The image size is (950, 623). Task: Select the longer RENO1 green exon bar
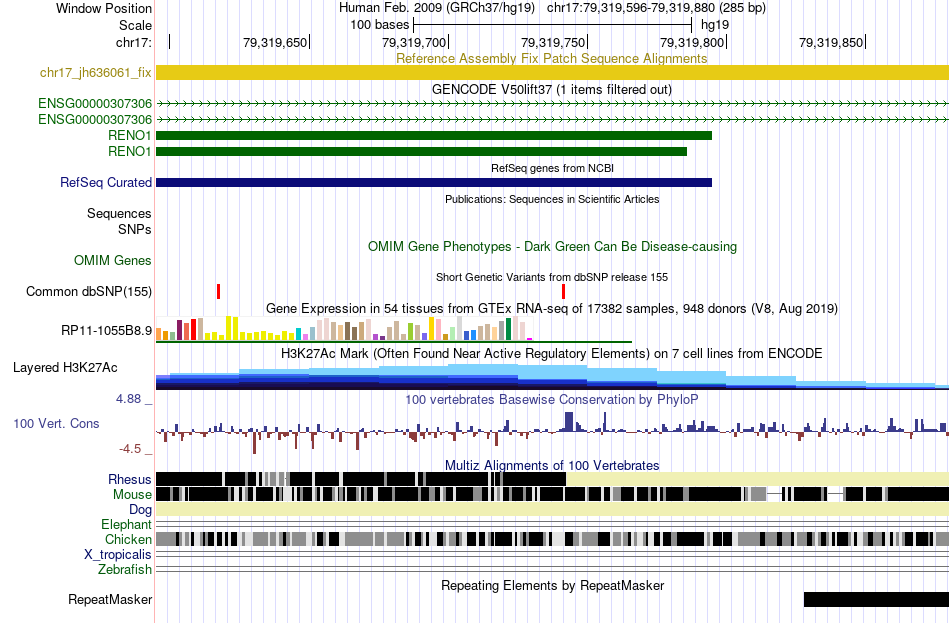434,135
